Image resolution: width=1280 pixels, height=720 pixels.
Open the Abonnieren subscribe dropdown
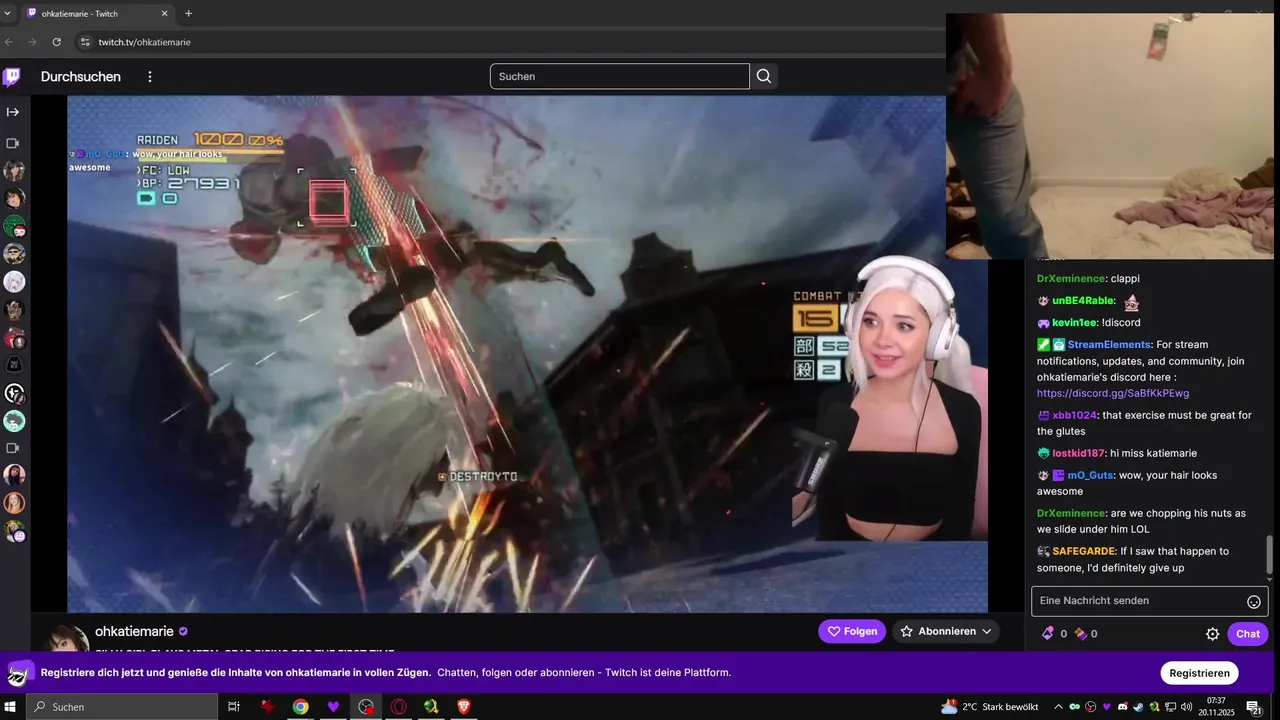click(x=945, y=631)
